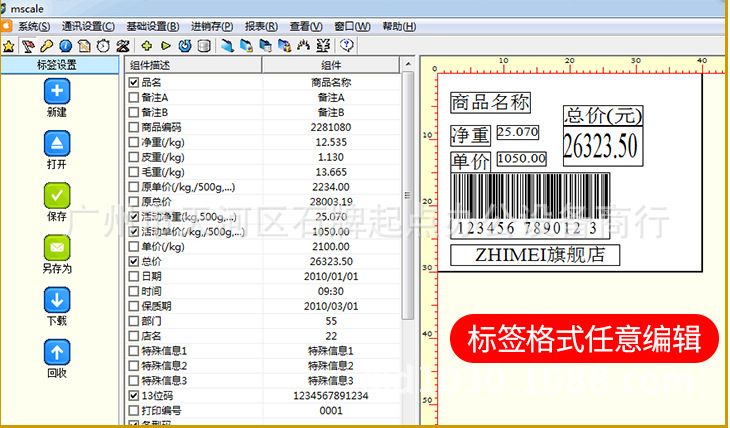Click the component list scroll-up arrow
This screenshot has width=730, height=428.
[x=408, y=64]
